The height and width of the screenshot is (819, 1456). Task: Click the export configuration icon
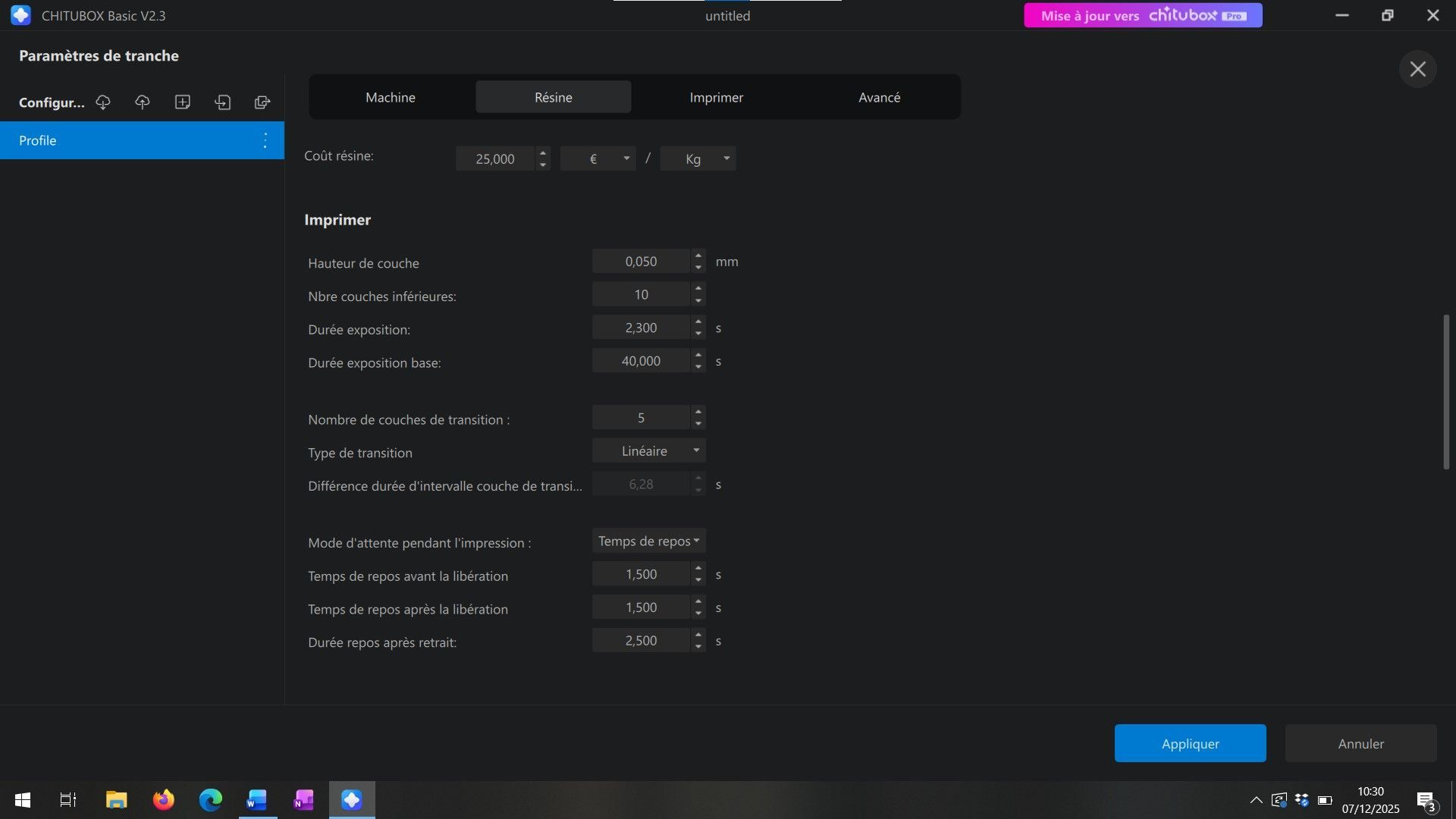coord(262,102)
